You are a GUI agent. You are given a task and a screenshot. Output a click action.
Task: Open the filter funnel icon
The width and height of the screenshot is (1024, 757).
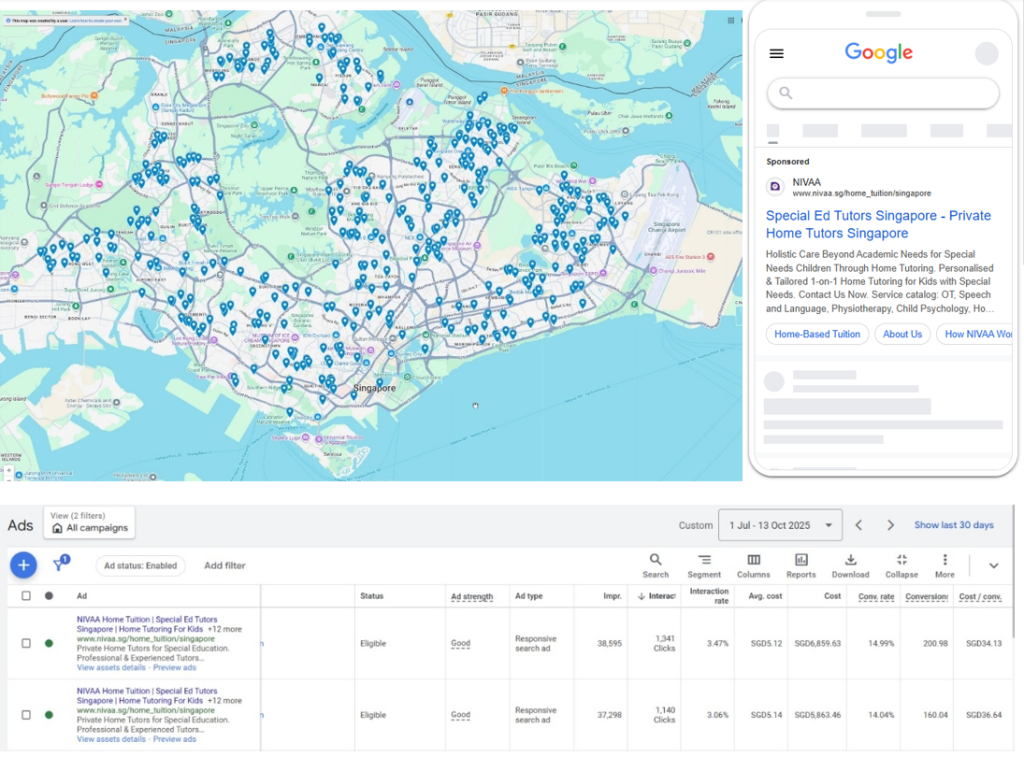(59, 565)
